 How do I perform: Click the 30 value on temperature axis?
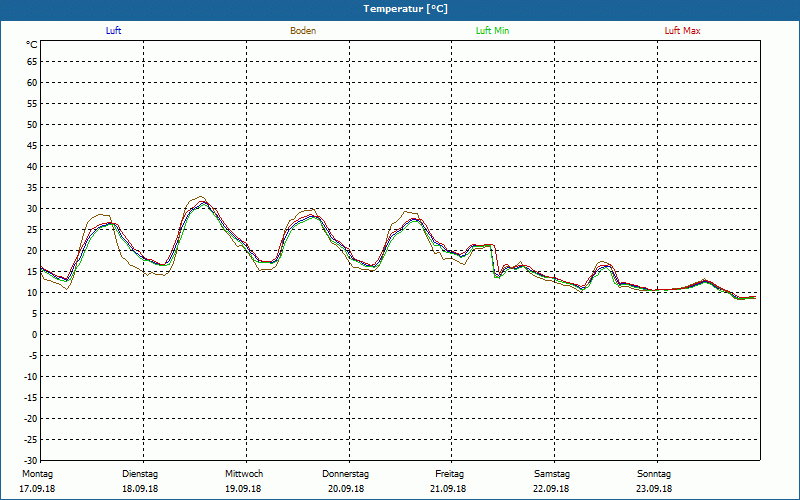(32, 209)
